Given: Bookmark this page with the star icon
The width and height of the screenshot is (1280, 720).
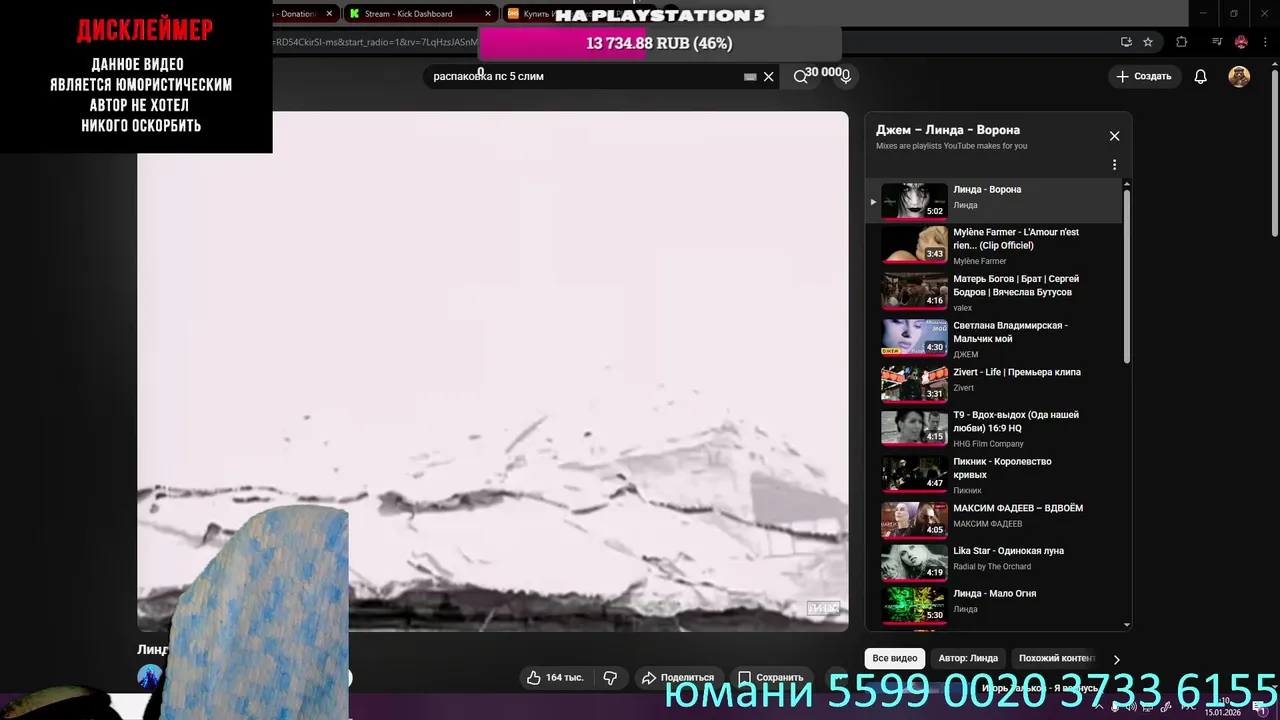Looking at the screenshot, I should tap(1148, 42).
